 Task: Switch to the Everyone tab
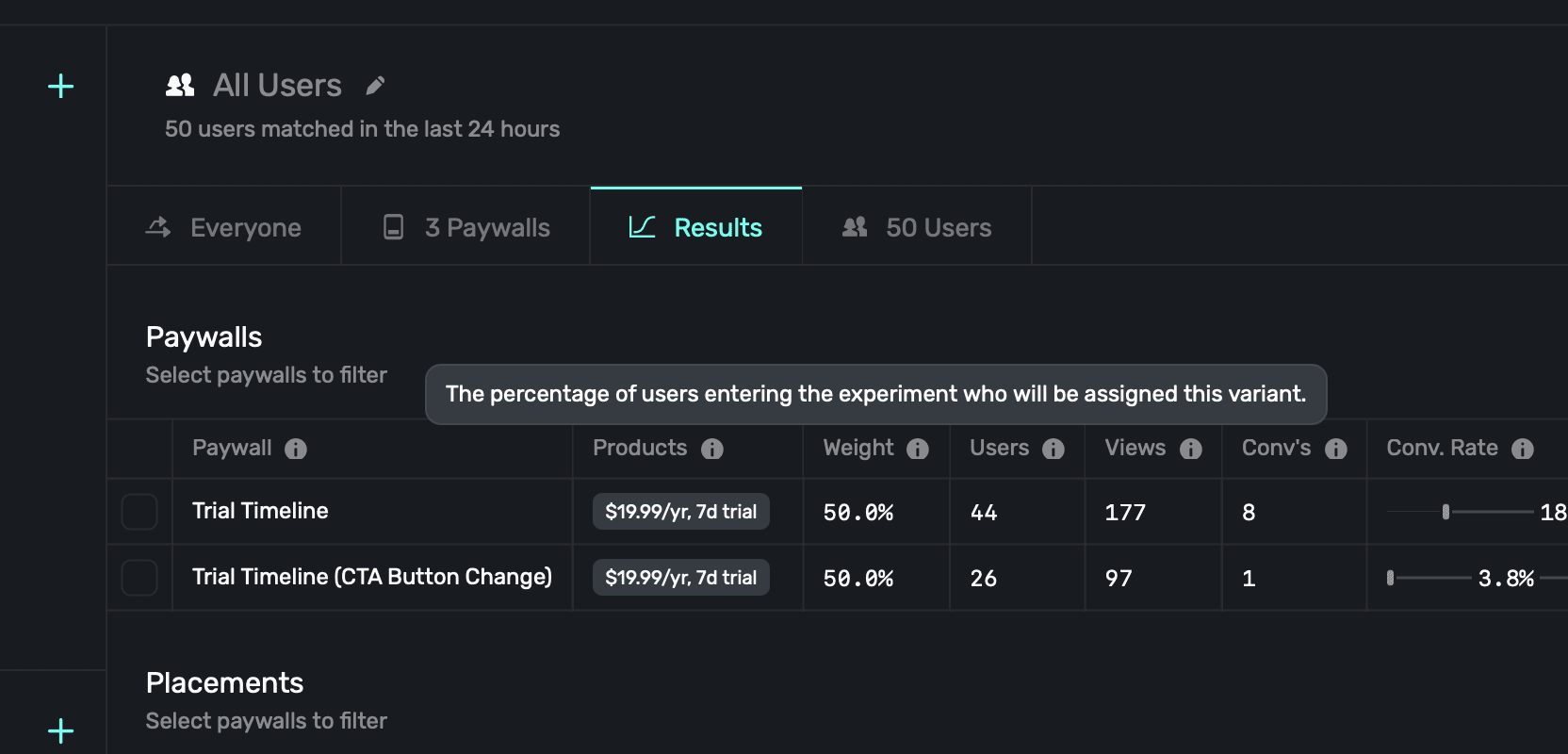(224, 227)
